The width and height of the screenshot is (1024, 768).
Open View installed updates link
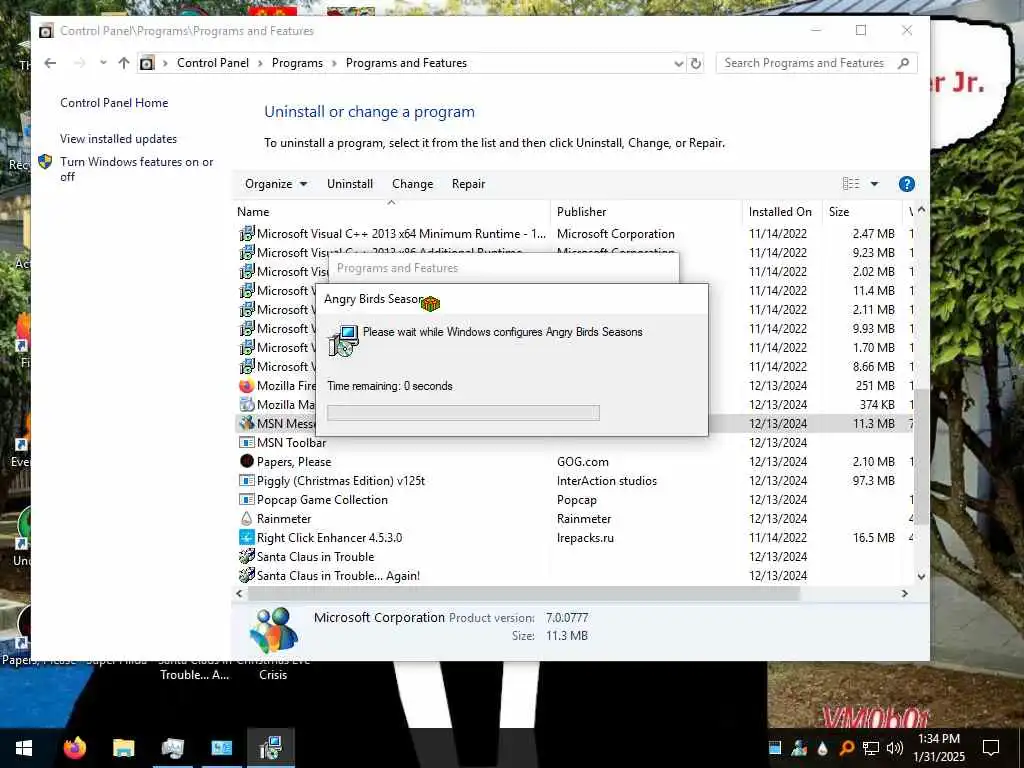coord(118,139)
